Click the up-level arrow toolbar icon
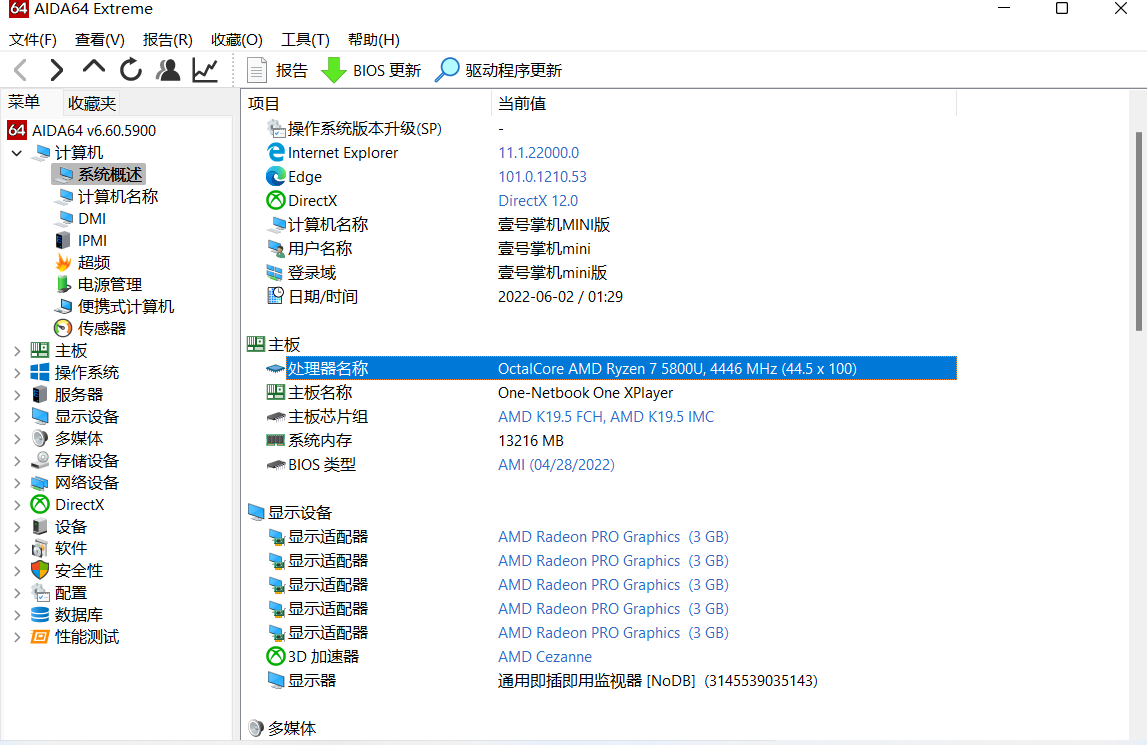 (x=94, y=68)
